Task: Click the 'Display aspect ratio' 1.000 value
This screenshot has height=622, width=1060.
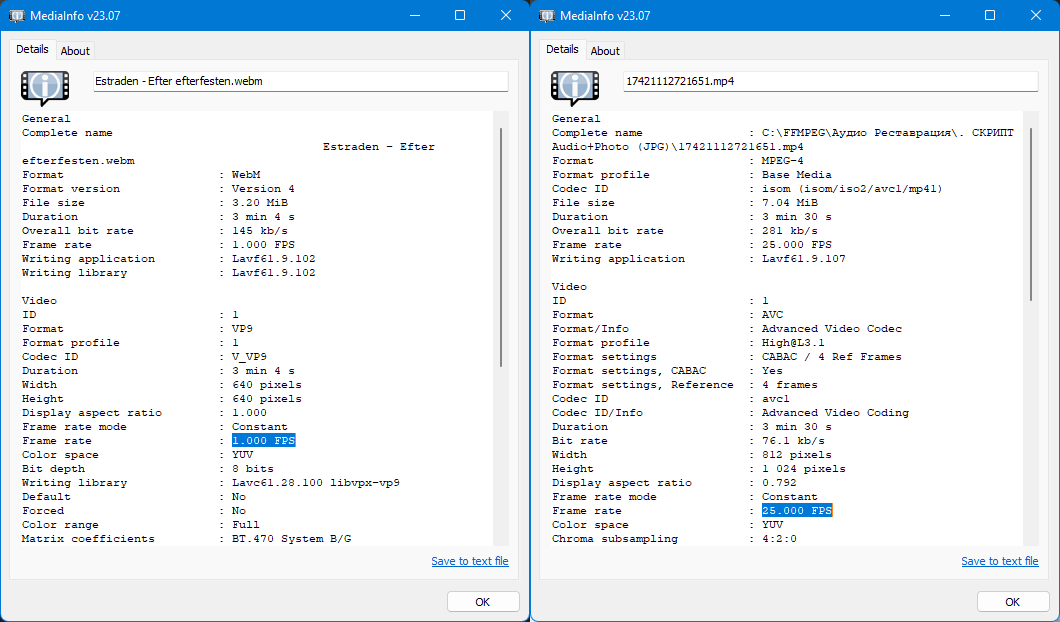Action: [249, 412]
